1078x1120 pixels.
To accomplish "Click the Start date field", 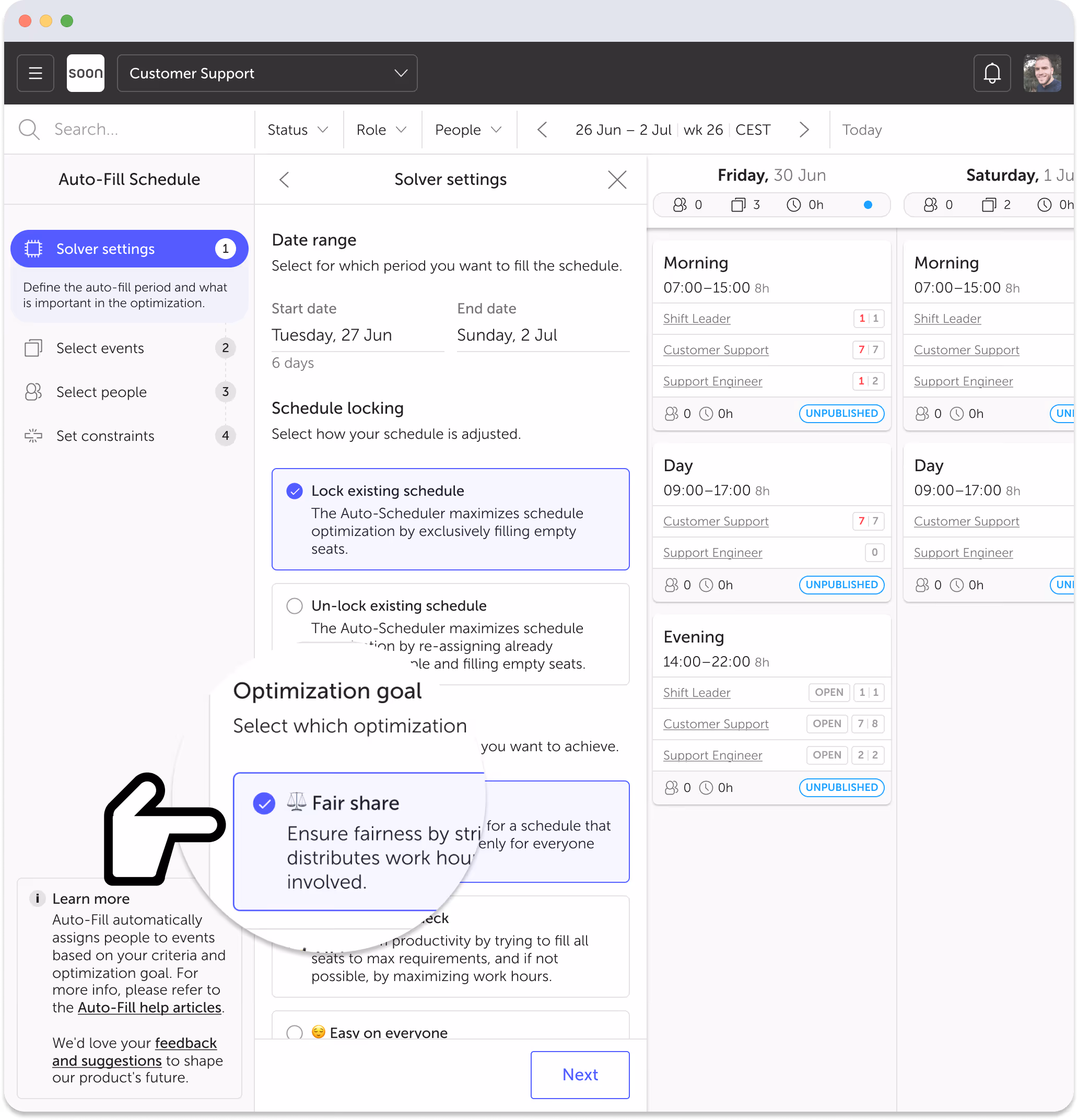I will (332, 335).
